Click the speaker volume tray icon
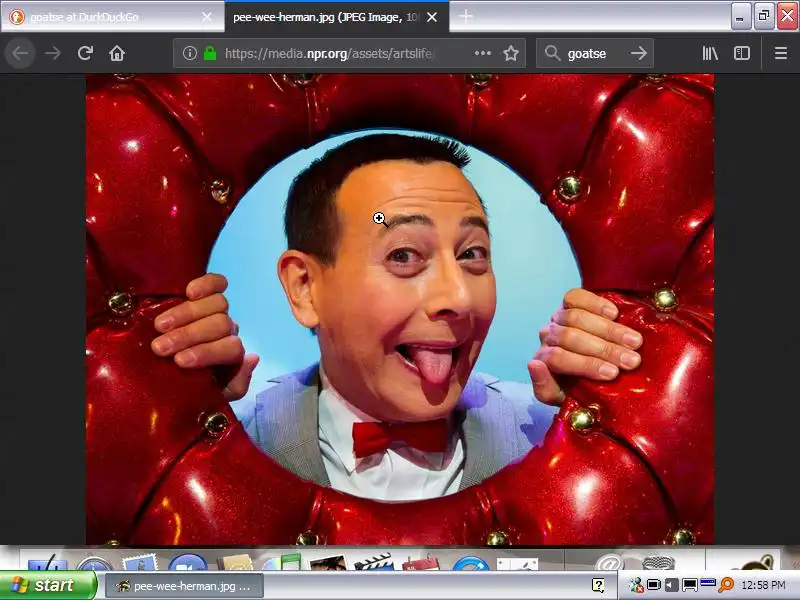Image resolution: width=800 pixels, height=600 pixels. [x=671, y=585]
